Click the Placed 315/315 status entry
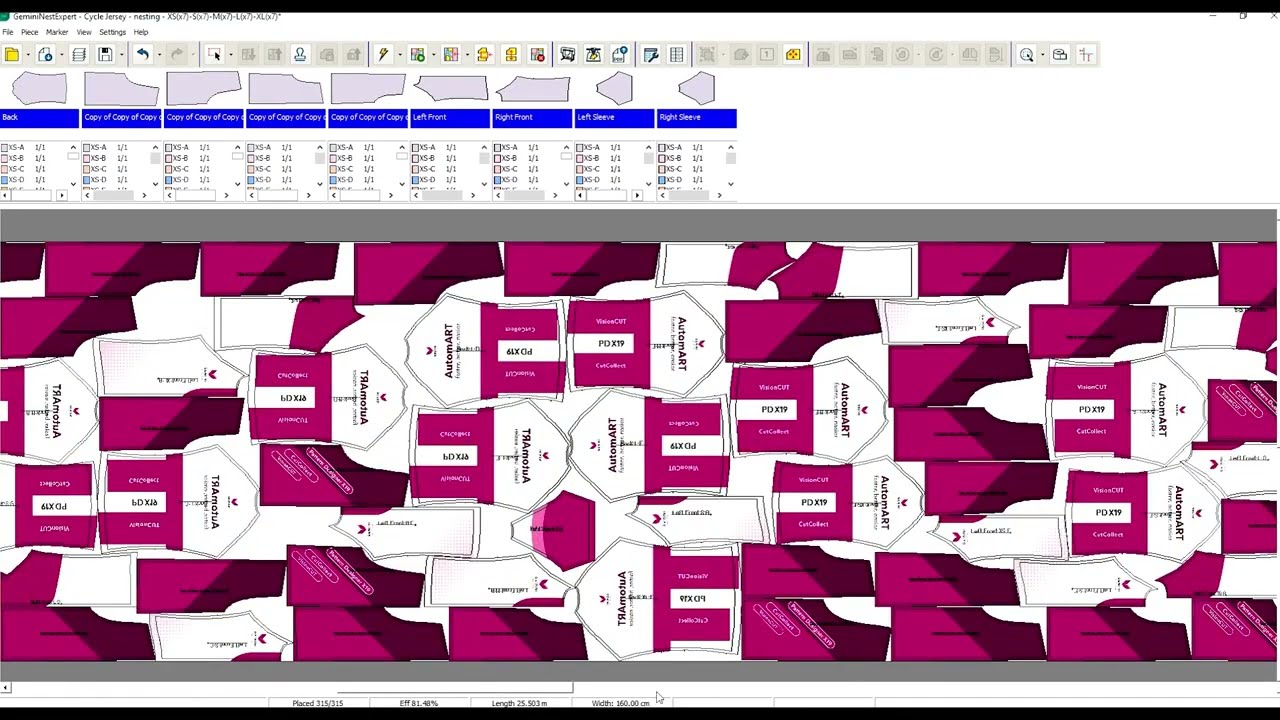Image resolution: width=1280 pixels, height=720 pixels. [317, 703]
